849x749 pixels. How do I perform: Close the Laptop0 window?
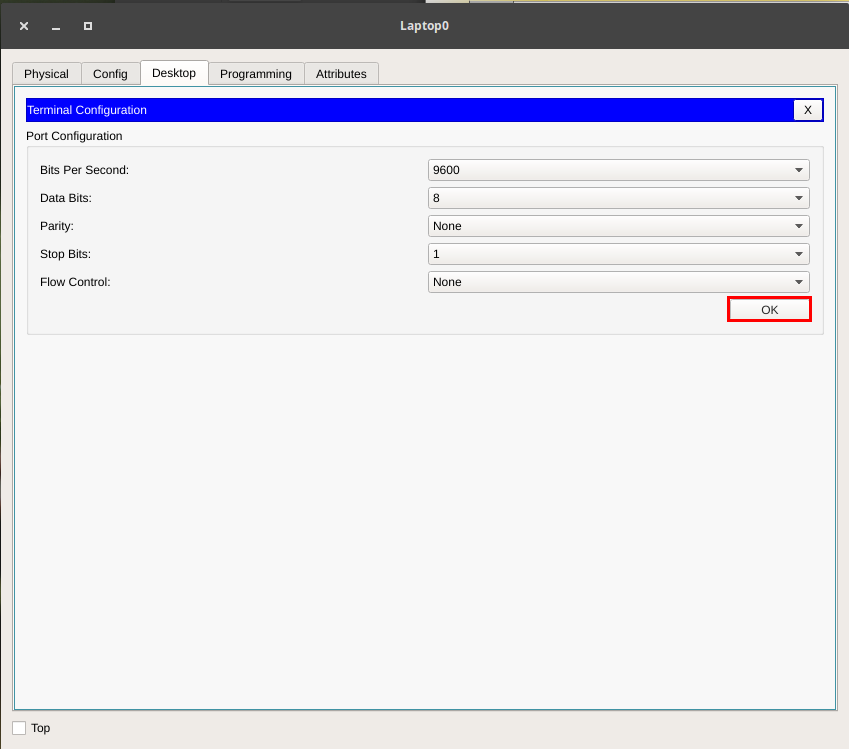(24, 26)
